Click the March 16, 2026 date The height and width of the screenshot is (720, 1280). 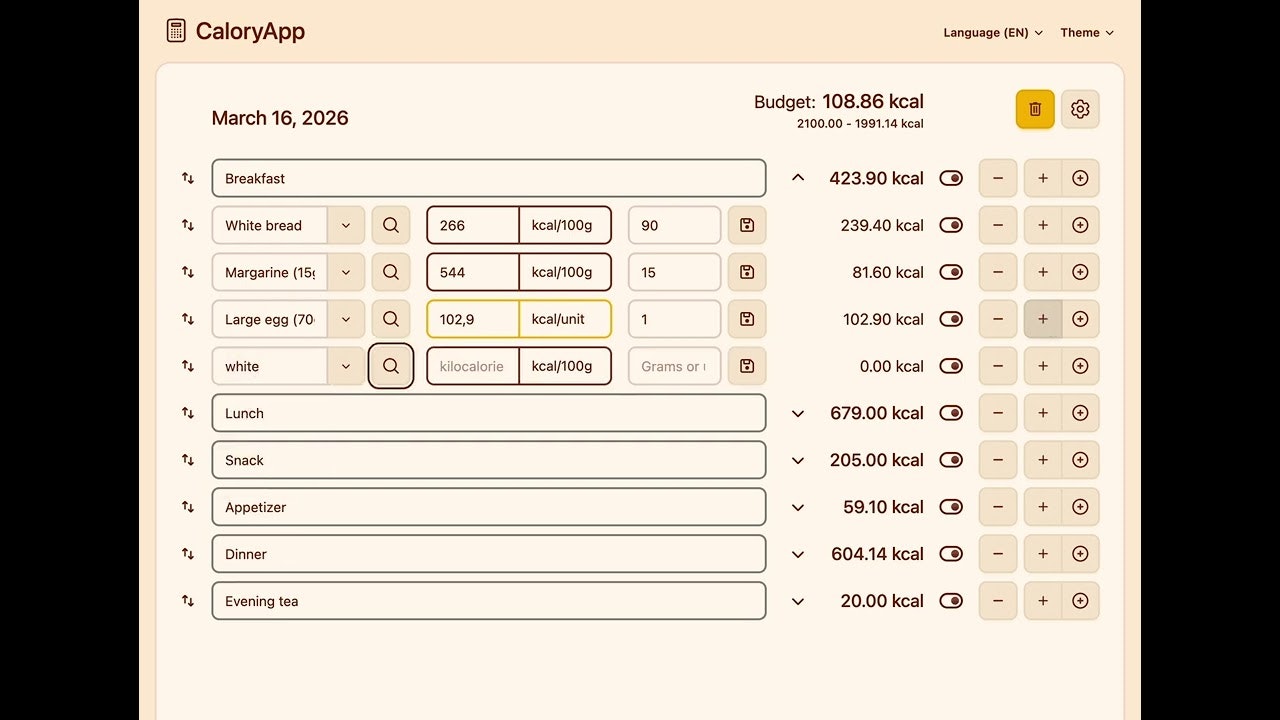pos(280,118)
